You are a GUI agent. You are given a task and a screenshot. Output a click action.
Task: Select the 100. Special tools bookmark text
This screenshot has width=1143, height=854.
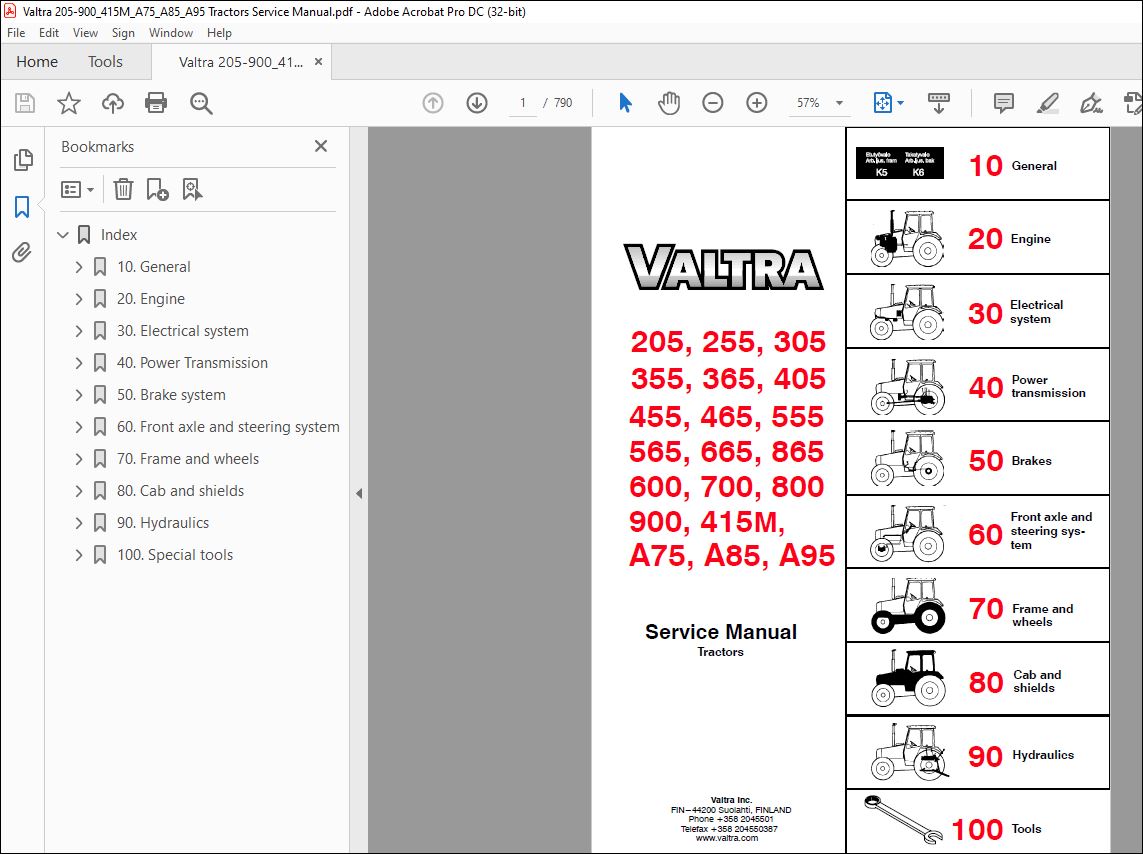click(x=175, y=555)
